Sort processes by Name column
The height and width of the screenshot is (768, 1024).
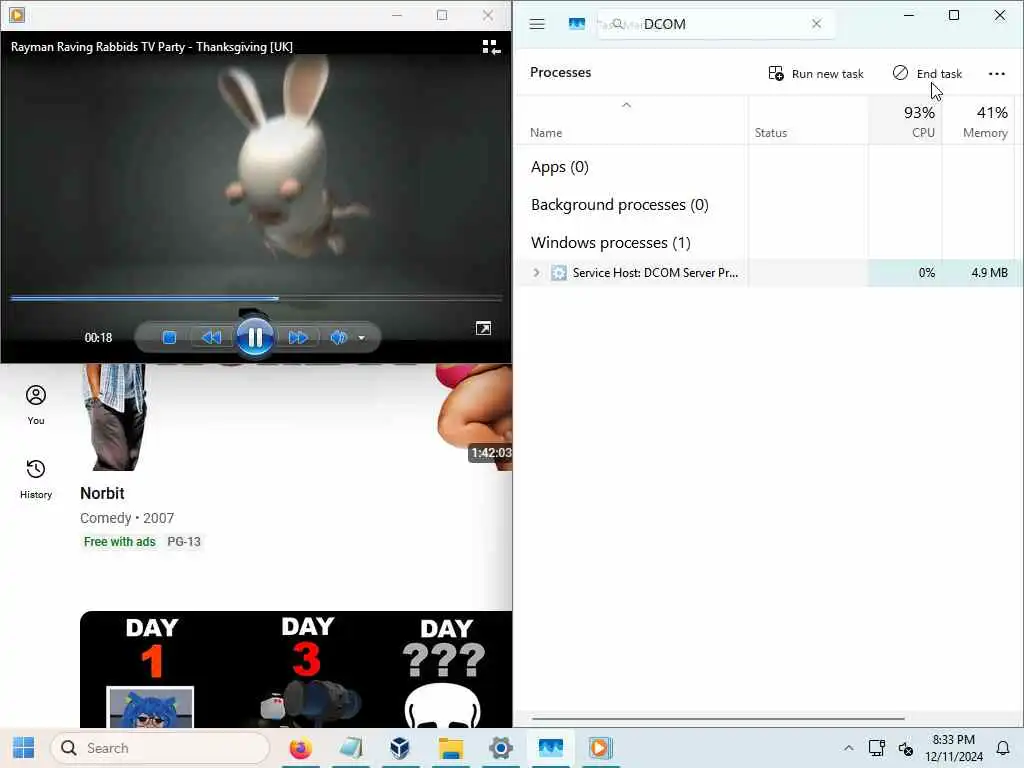546,133
